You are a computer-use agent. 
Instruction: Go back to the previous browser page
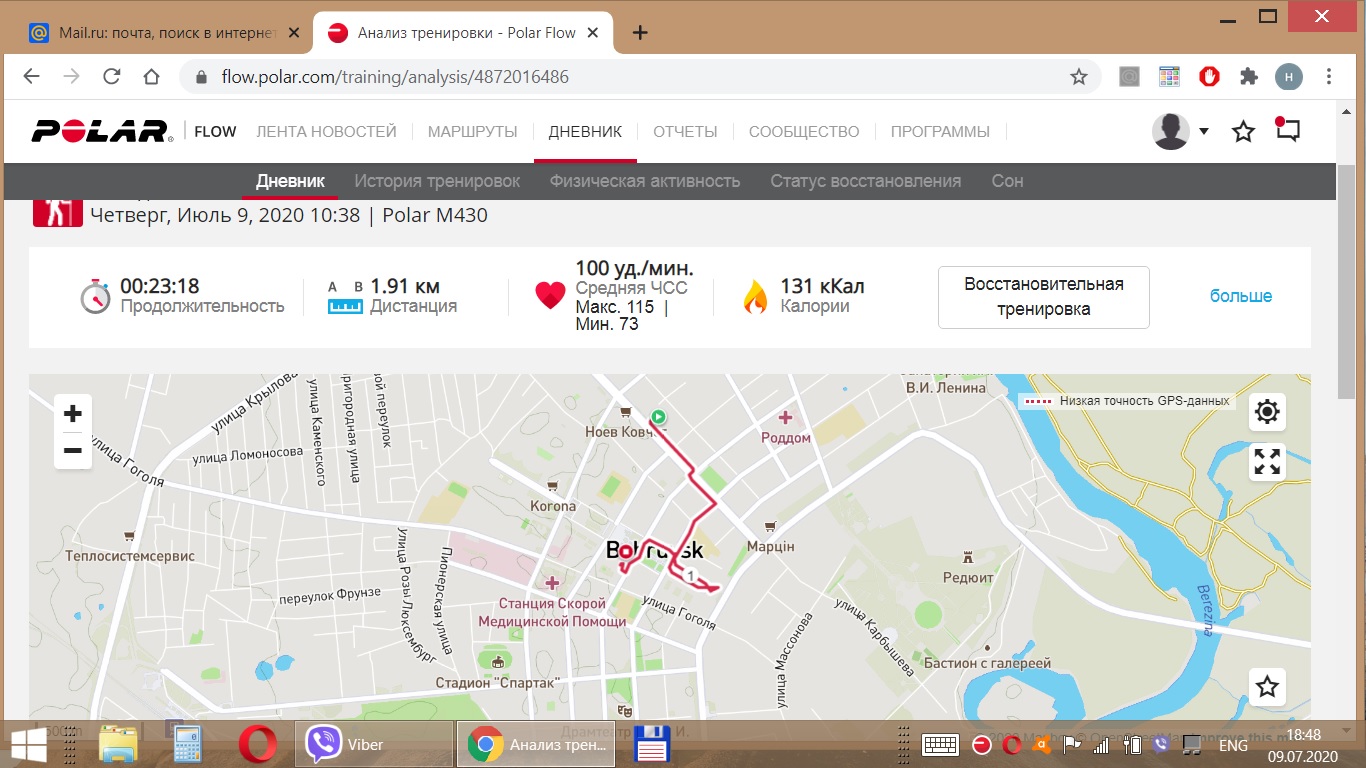point(31,77)
